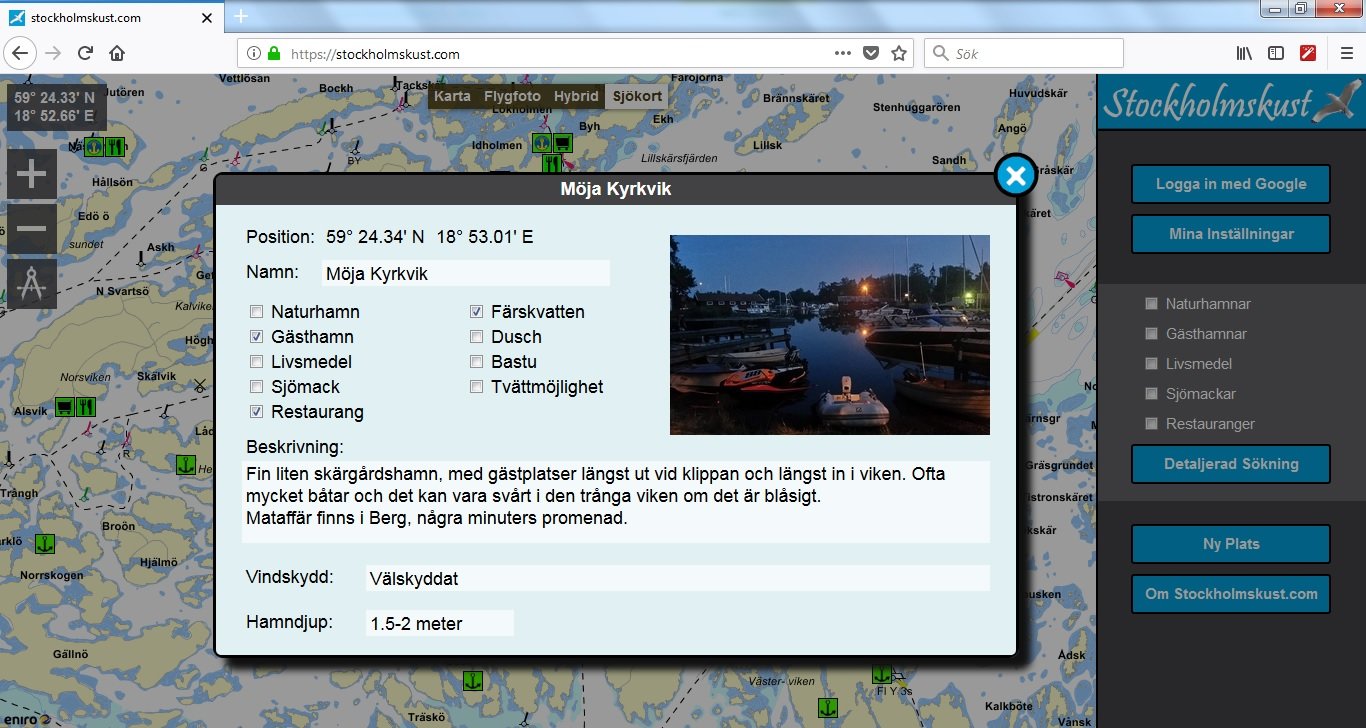Open Firefox hamburger menu
Image resolution: width=1366 pixels, height=728 pixels.
(x=1346, y=53)
